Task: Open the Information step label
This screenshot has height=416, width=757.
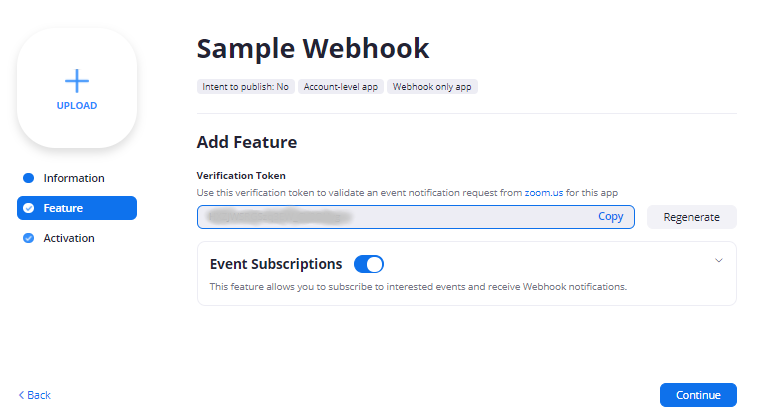Action: [x=74, y=178]
